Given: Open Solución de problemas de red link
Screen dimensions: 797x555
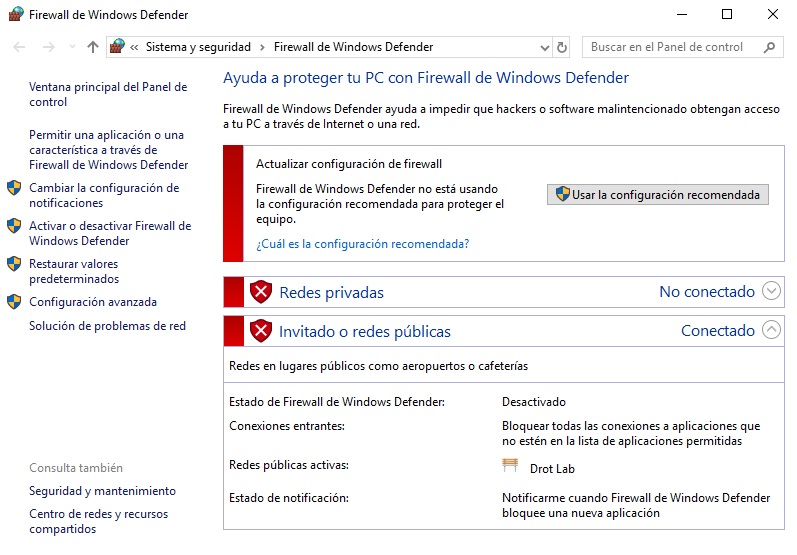Looking at the screenshot, I should pyautogui.click(x=107, y=326).
